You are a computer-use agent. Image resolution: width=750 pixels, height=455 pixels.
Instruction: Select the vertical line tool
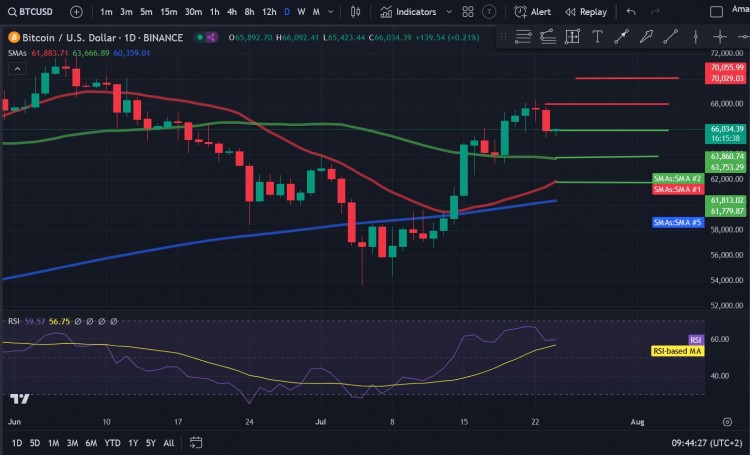[695, 36]
